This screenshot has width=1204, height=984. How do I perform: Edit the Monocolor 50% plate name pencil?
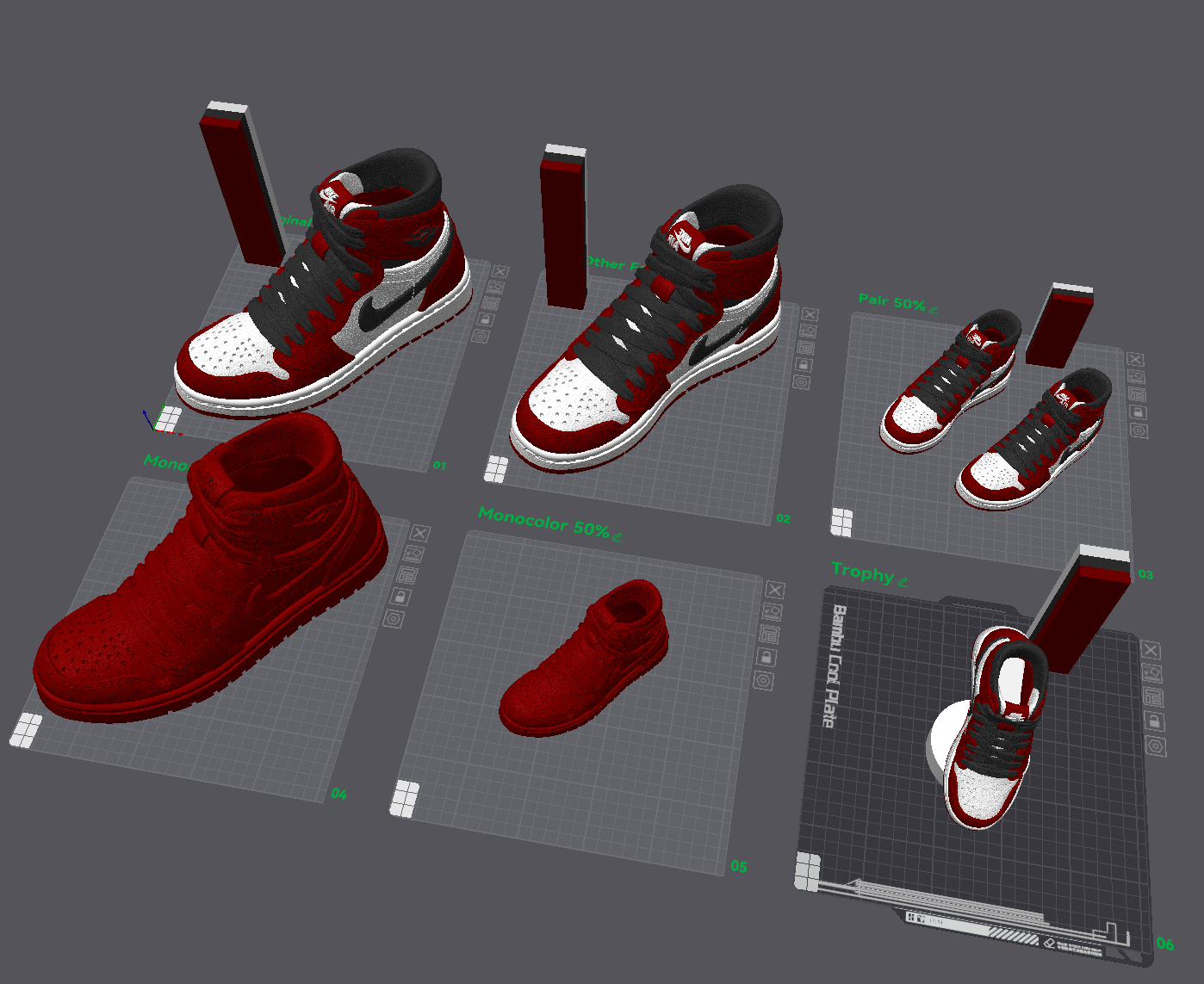tap(617, 535)
